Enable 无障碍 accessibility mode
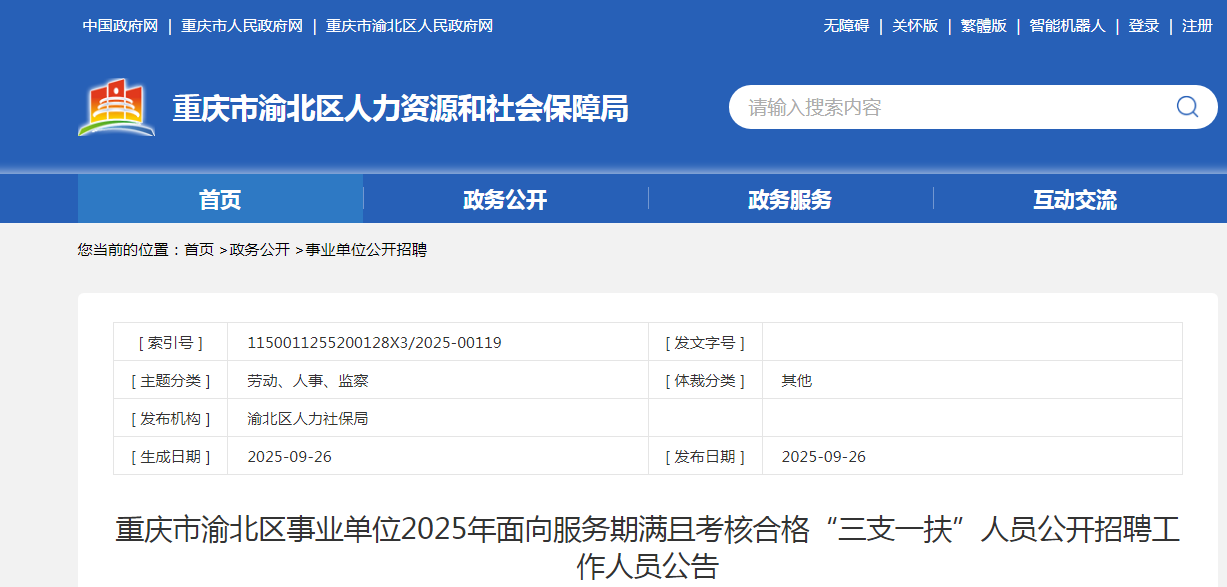Image resolution: width=1227 pixels, height=587 pixels. coord(846,26)
